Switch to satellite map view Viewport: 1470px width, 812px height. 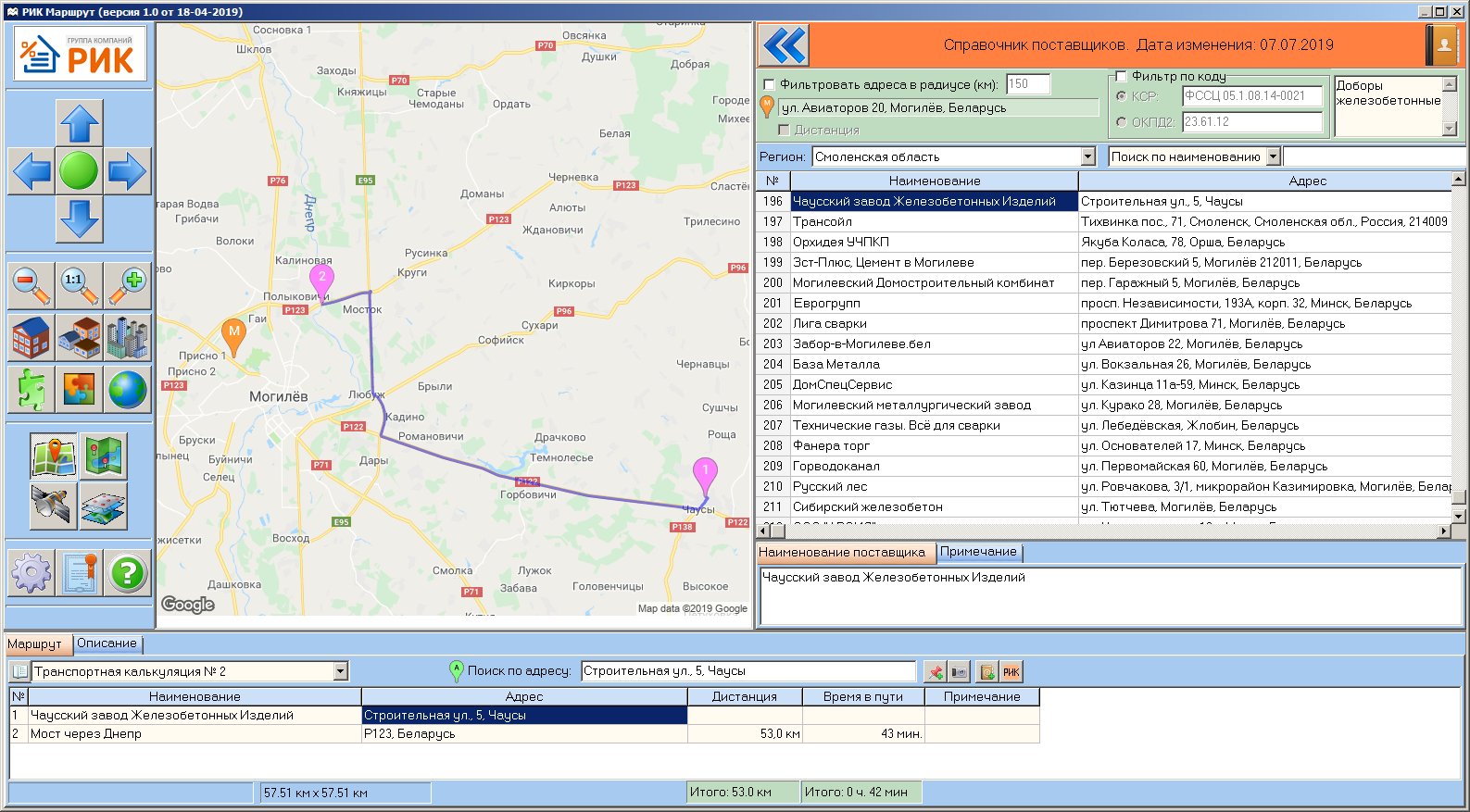(54, 506)
